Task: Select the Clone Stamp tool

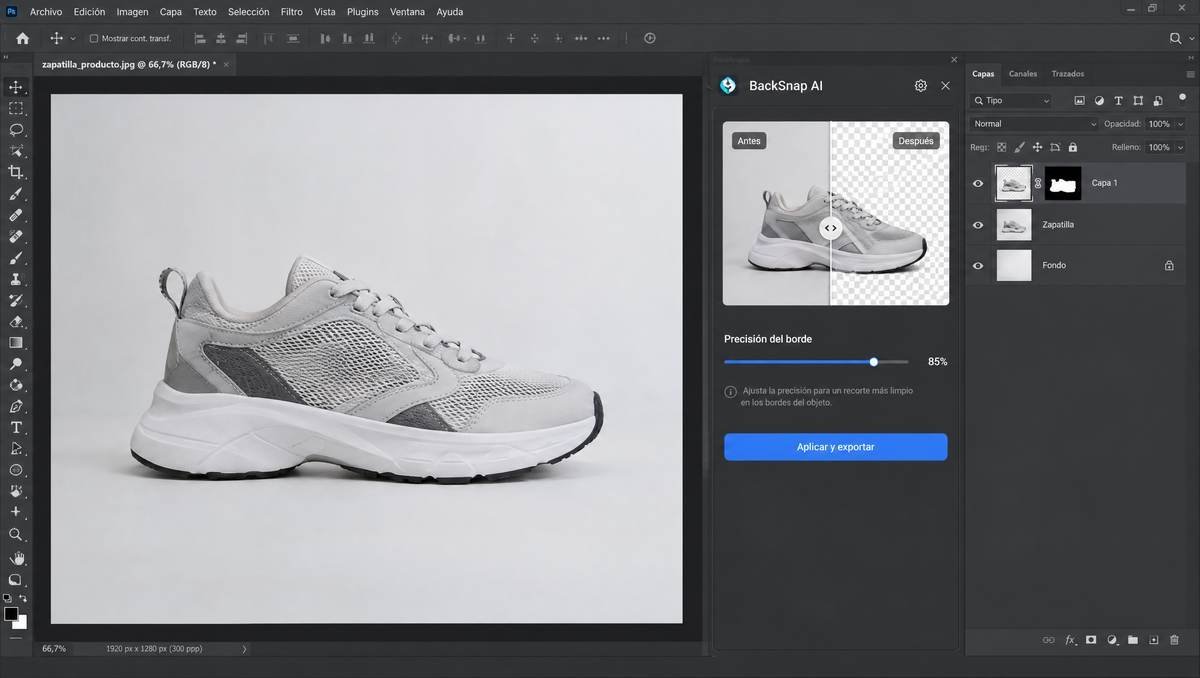Action: click(16, 279)
